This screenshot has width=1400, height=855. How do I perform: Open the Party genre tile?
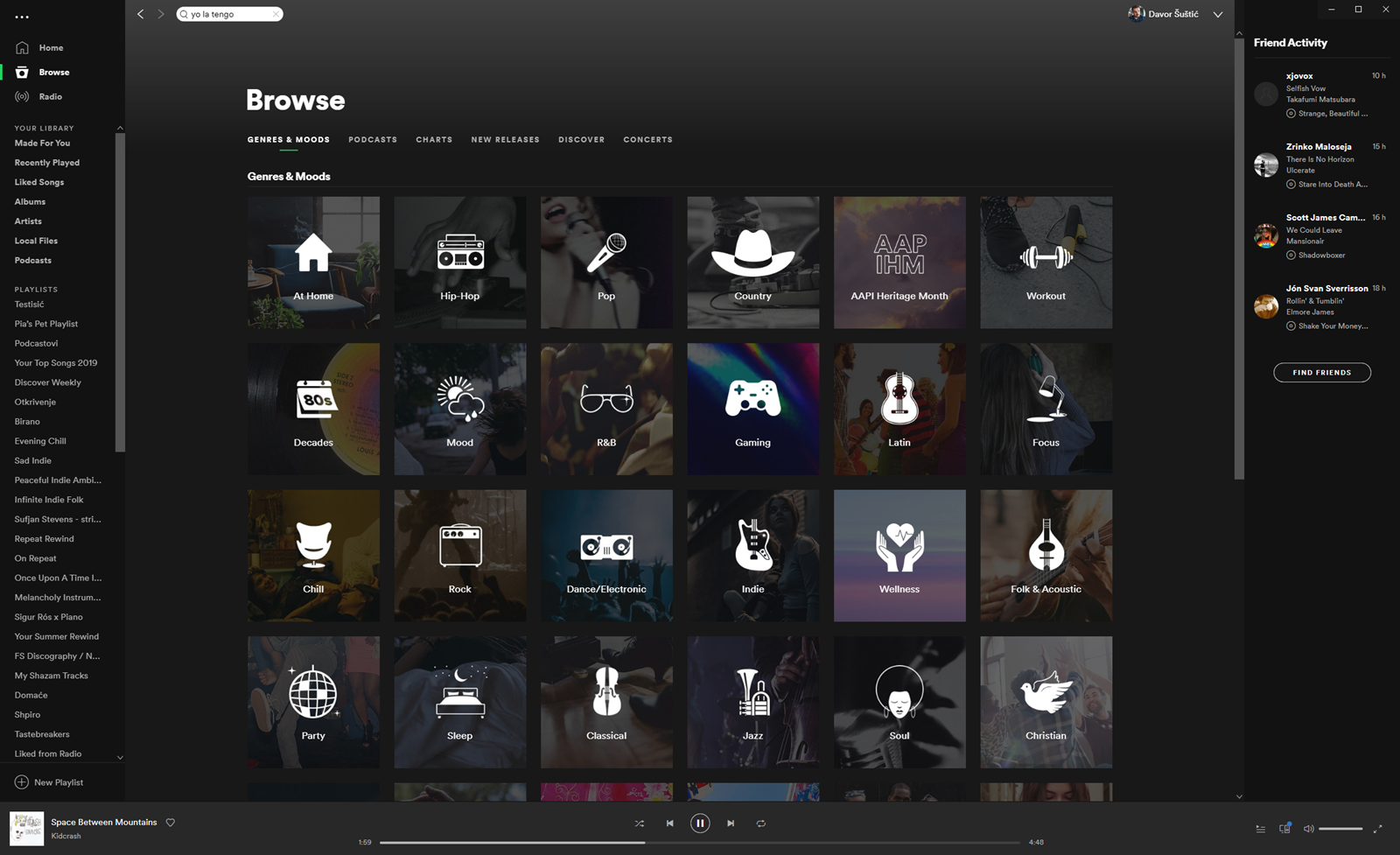click(x=313, y=703)
